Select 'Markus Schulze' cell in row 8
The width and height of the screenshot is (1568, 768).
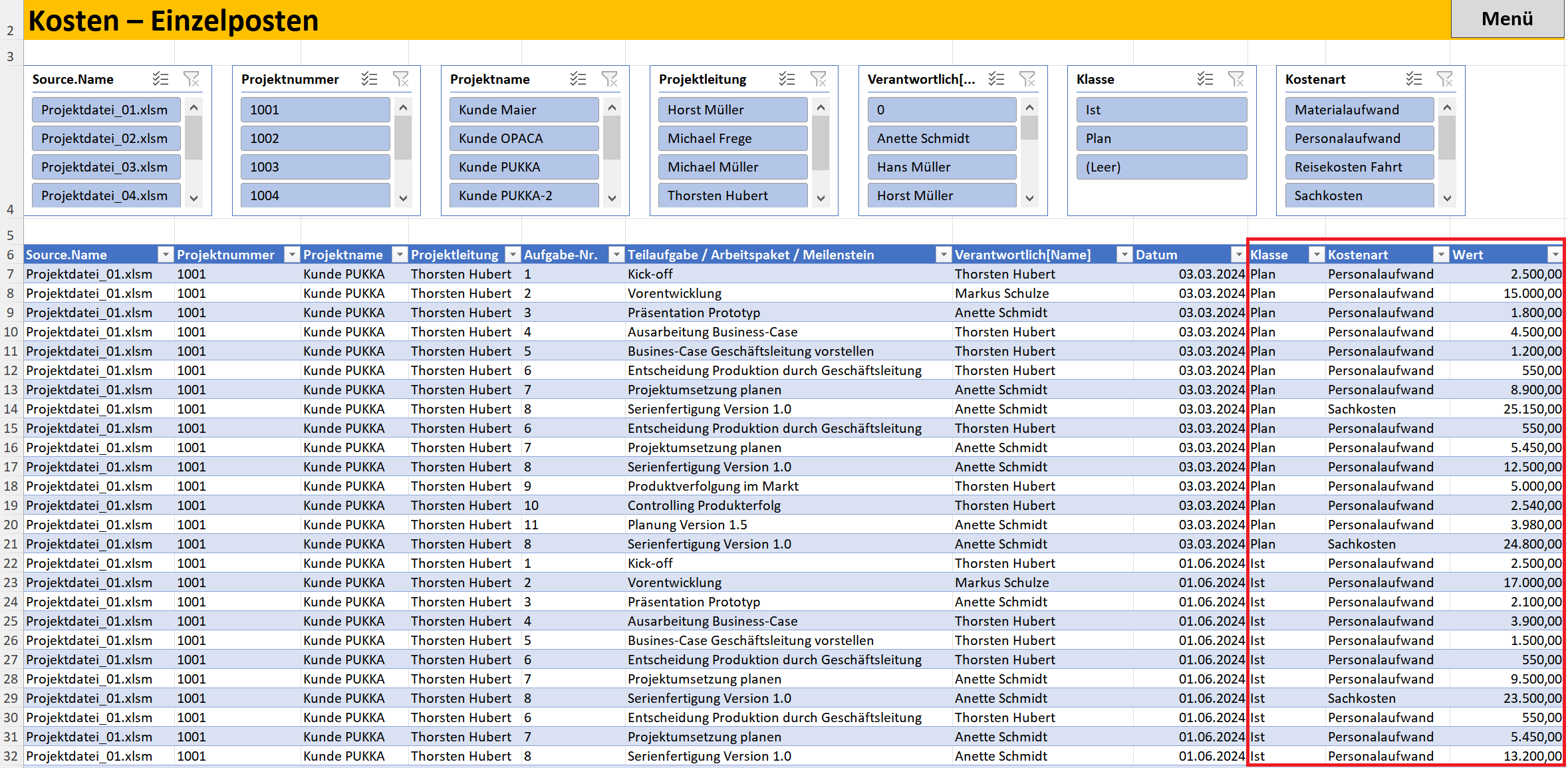click(1043, 293)
